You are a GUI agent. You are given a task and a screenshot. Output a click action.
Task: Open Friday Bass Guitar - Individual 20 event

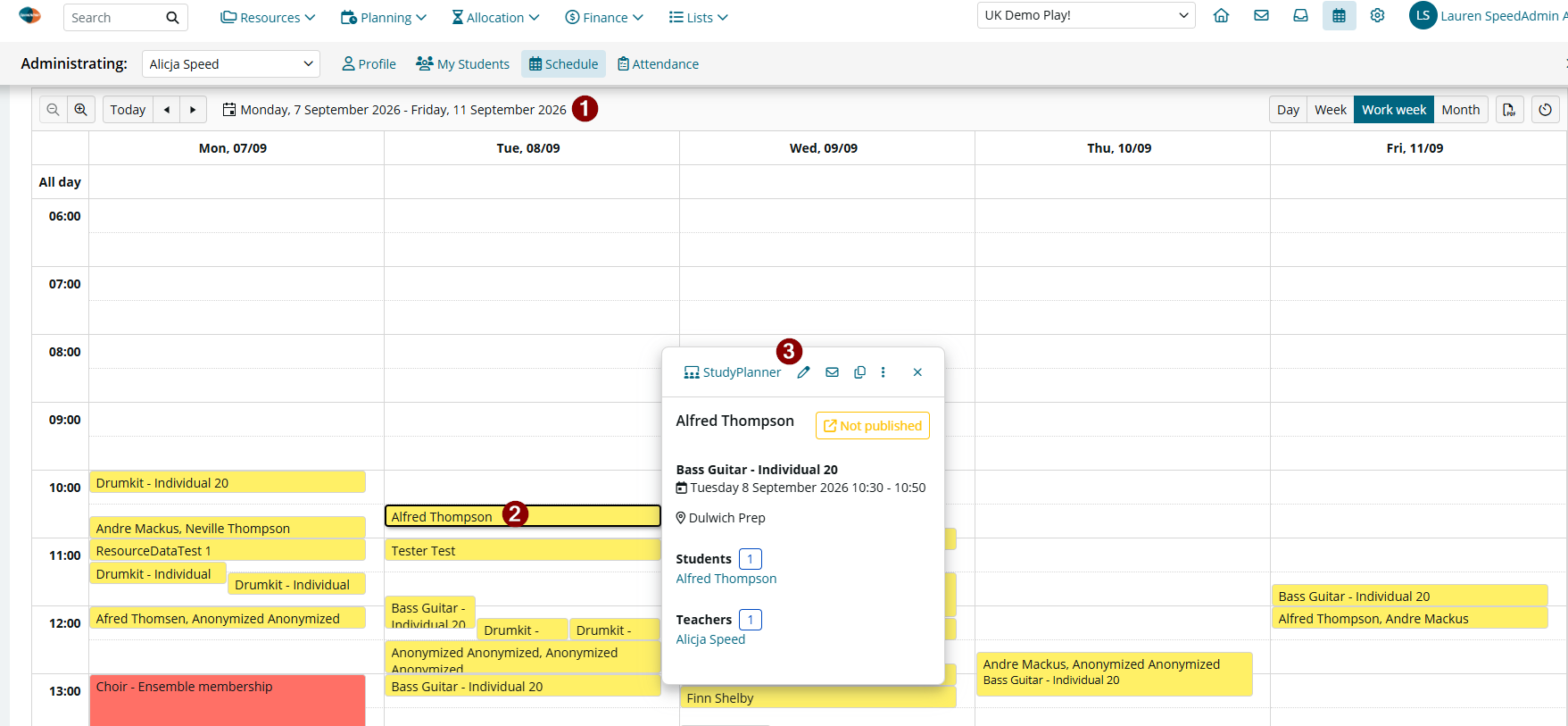click(x=1409, y=596)
